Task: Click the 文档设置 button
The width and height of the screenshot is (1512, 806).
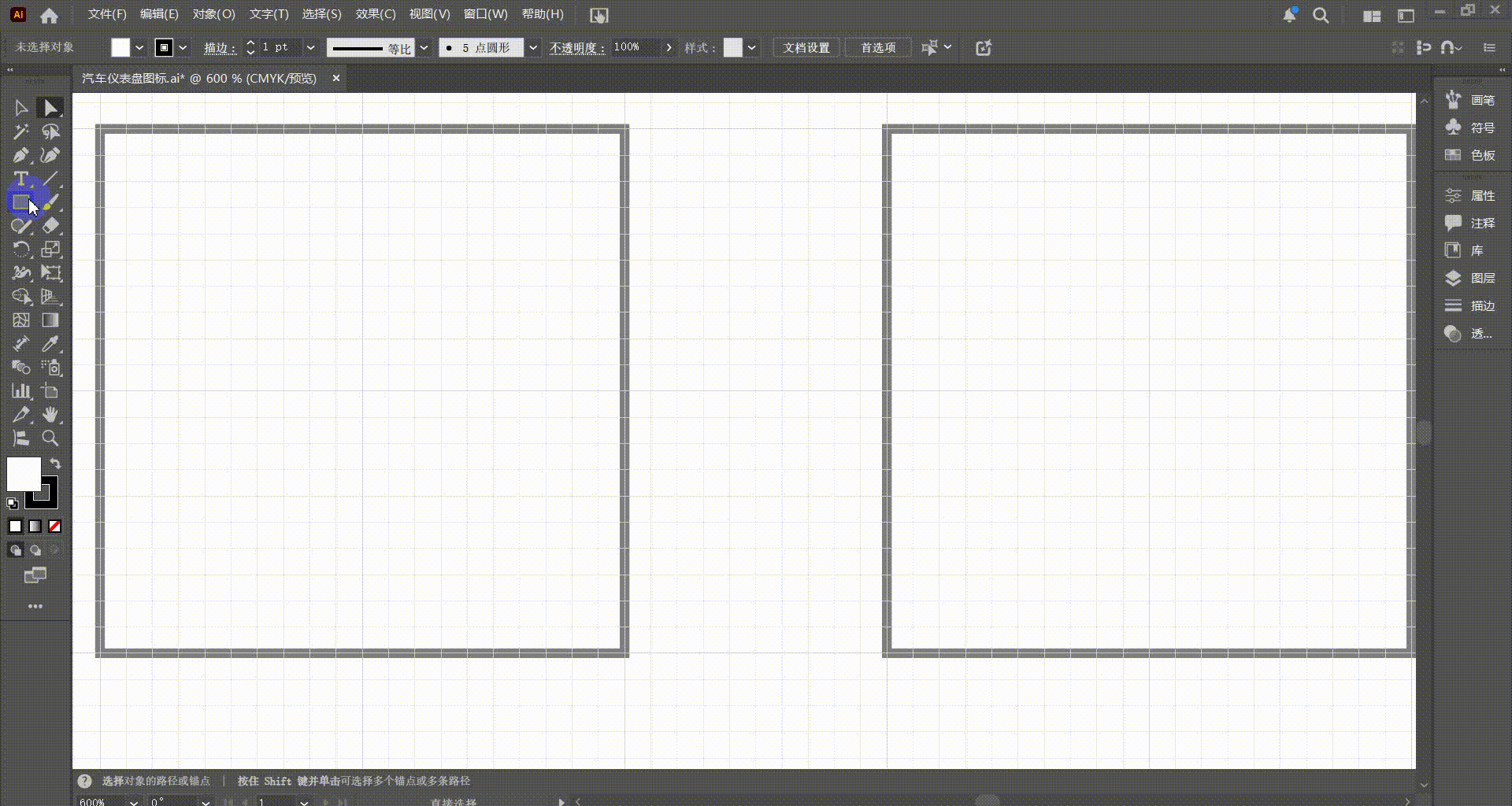Action: (806, 48)
